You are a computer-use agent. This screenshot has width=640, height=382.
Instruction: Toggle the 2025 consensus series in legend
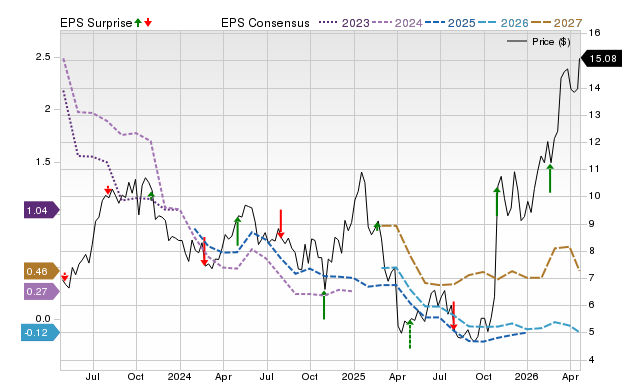[450, 23]
